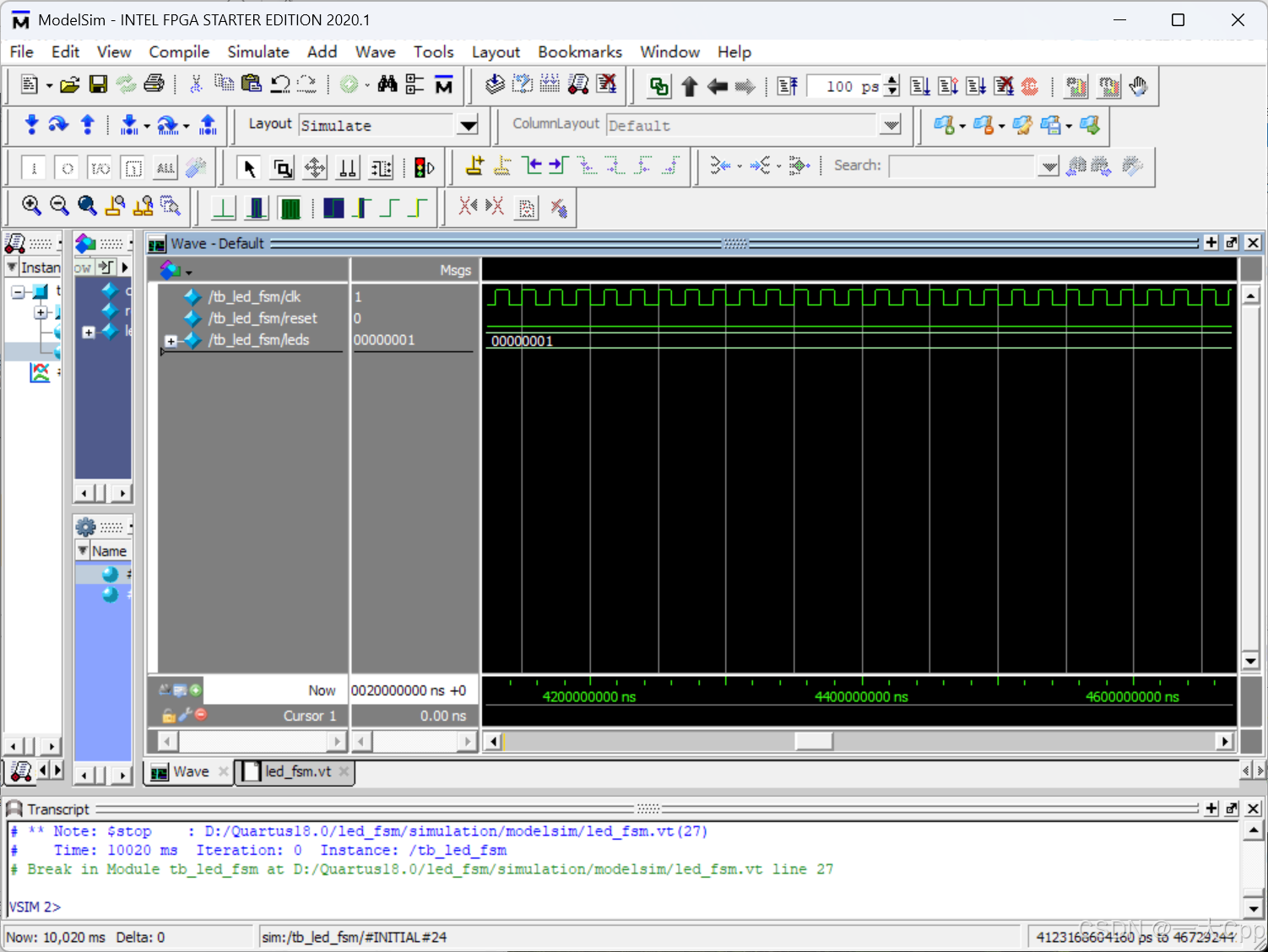Click the Open file folder icon
The image size is (1268, 952).
(70, 84)
